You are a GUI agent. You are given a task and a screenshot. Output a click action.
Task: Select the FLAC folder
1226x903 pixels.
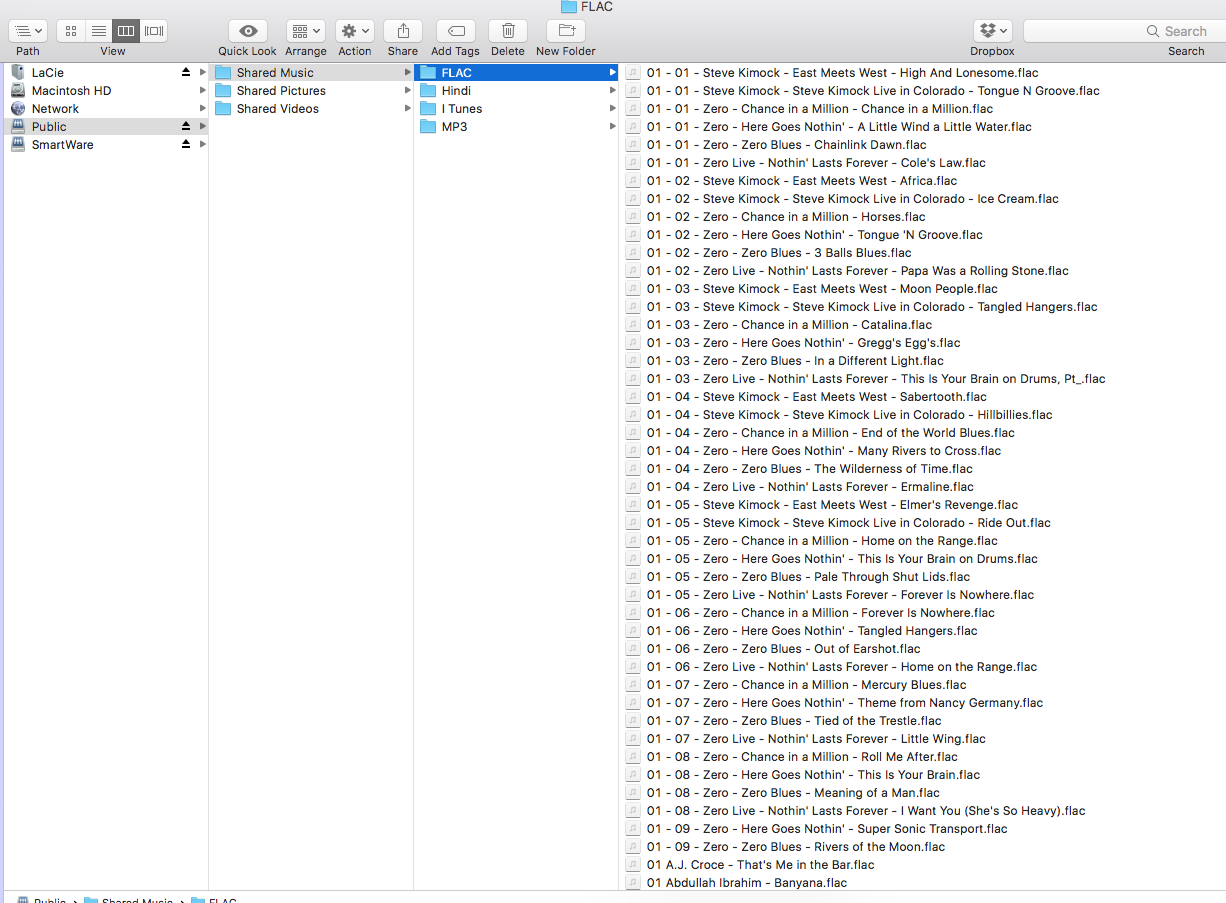pyautogui.click(x=516, y=72)
